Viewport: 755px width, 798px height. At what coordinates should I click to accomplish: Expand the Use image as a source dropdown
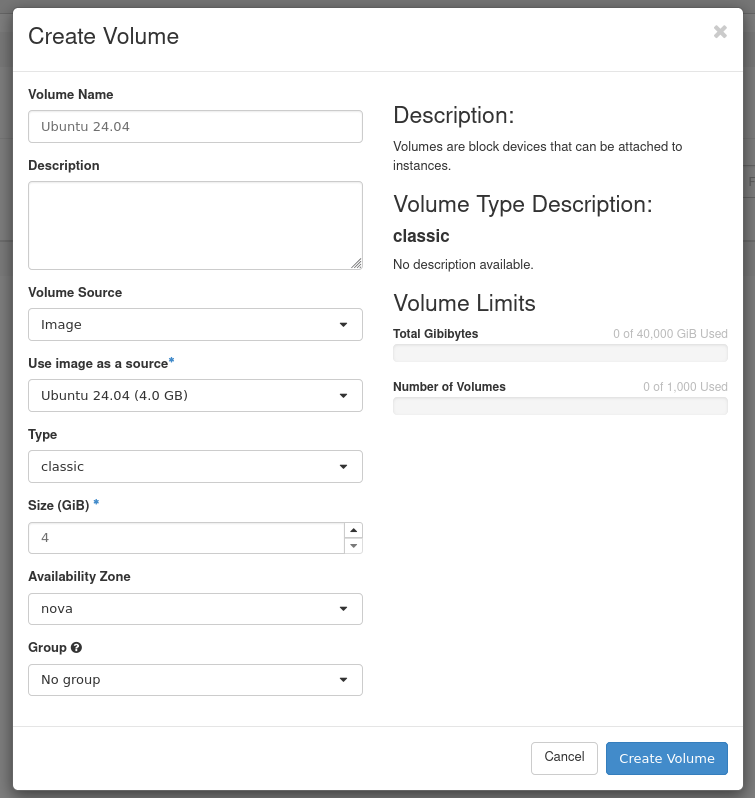195,396
